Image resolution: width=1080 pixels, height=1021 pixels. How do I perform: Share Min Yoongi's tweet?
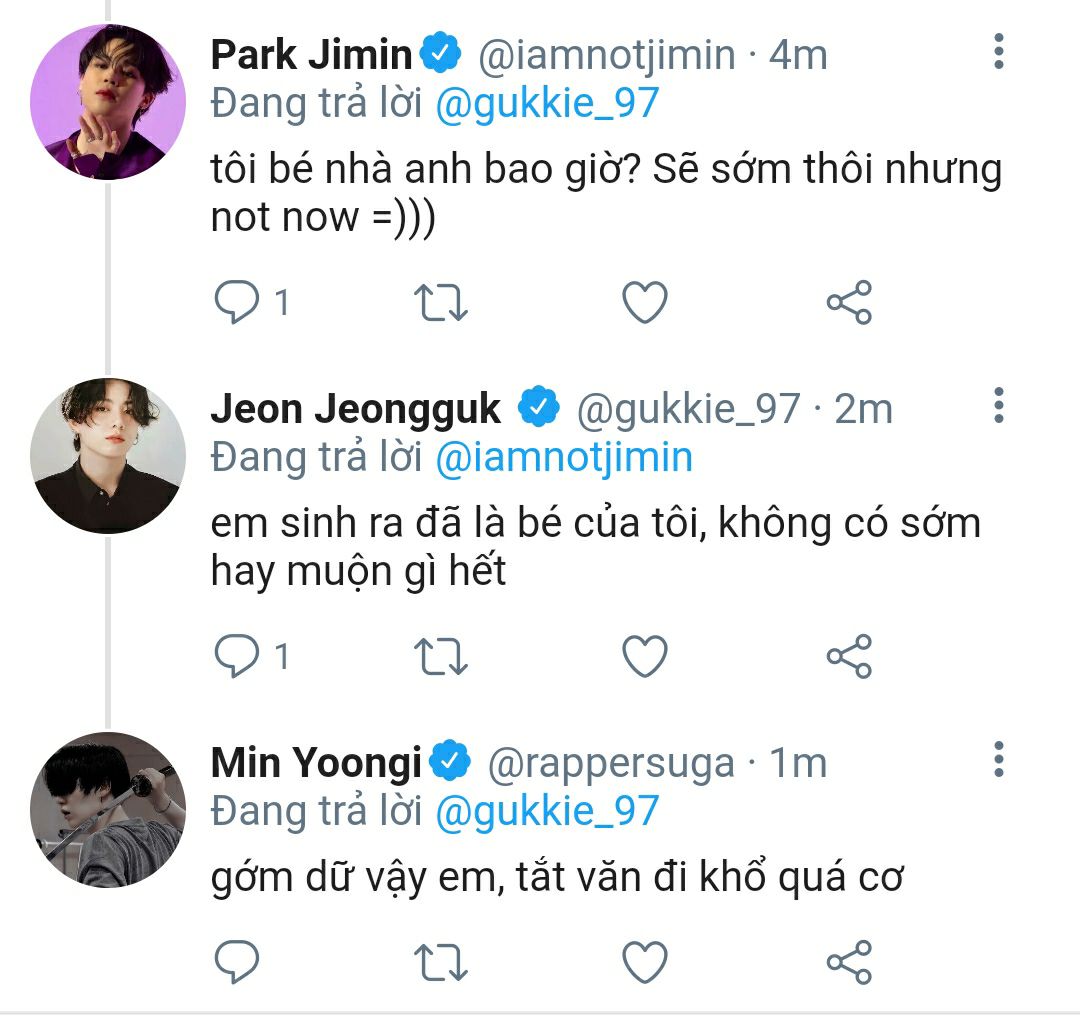coord(849,961)
